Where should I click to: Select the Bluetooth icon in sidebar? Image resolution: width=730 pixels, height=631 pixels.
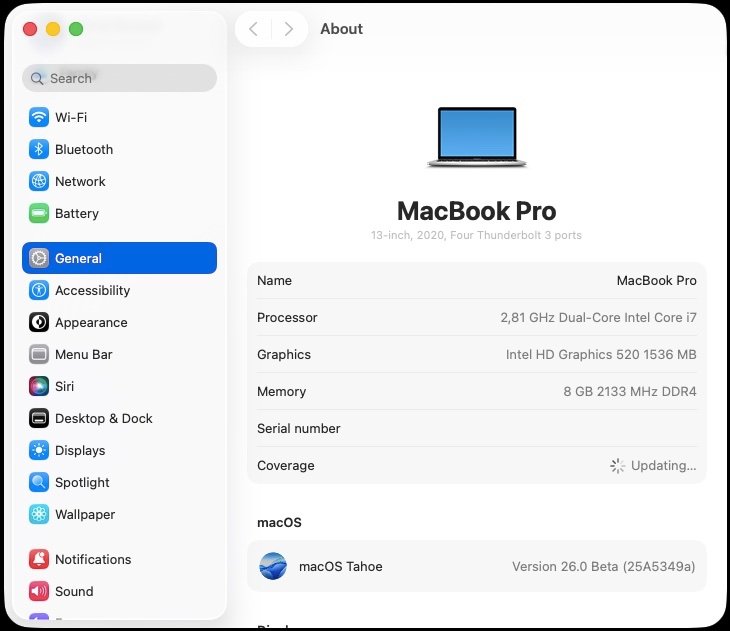pos(39,149)
